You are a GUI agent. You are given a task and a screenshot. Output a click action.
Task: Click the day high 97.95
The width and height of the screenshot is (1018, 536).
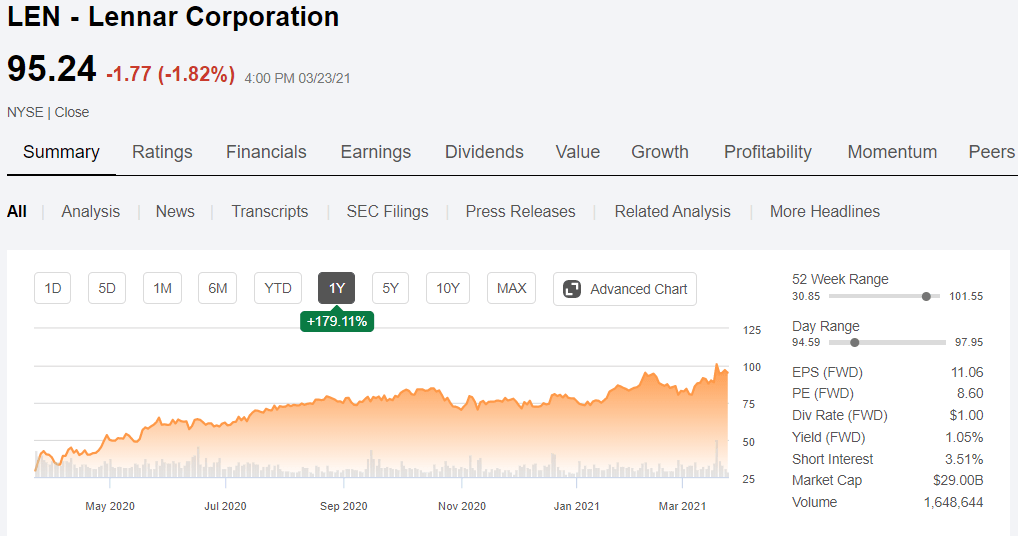point(969,343)
